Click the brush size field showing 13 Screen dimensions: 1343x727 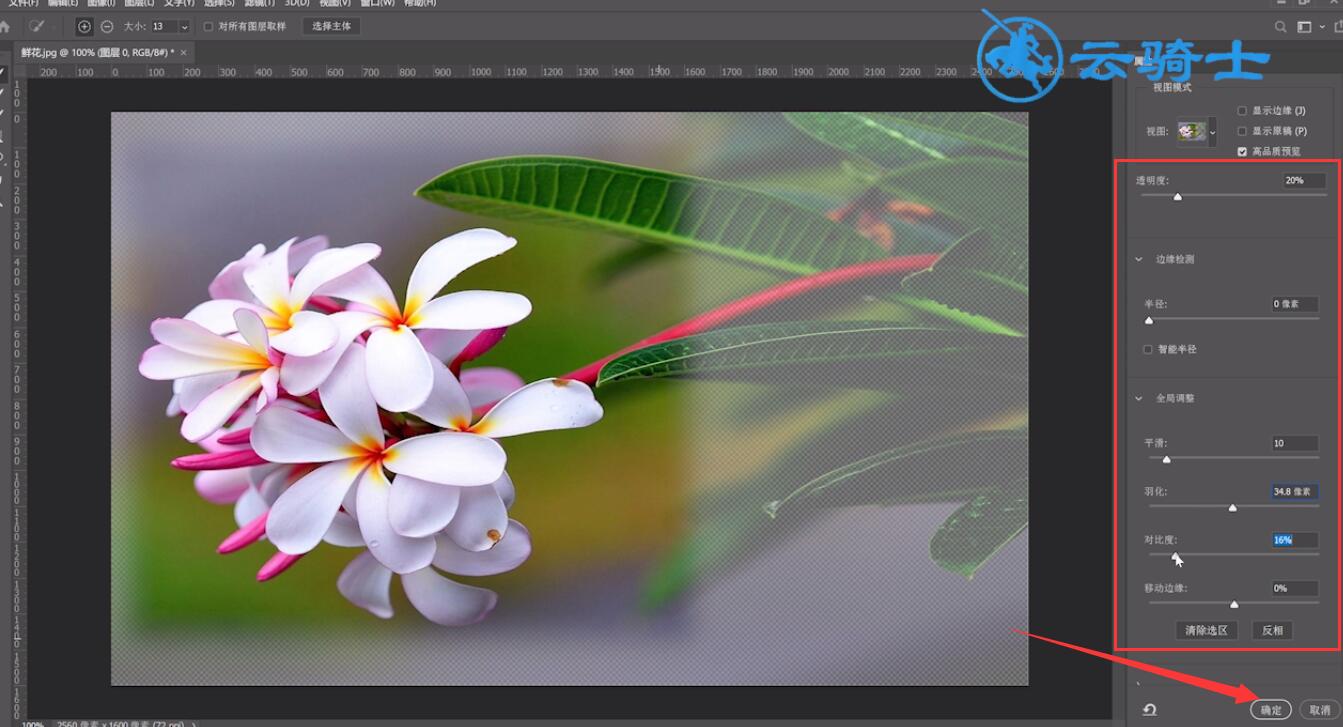[x=164, y=27]
